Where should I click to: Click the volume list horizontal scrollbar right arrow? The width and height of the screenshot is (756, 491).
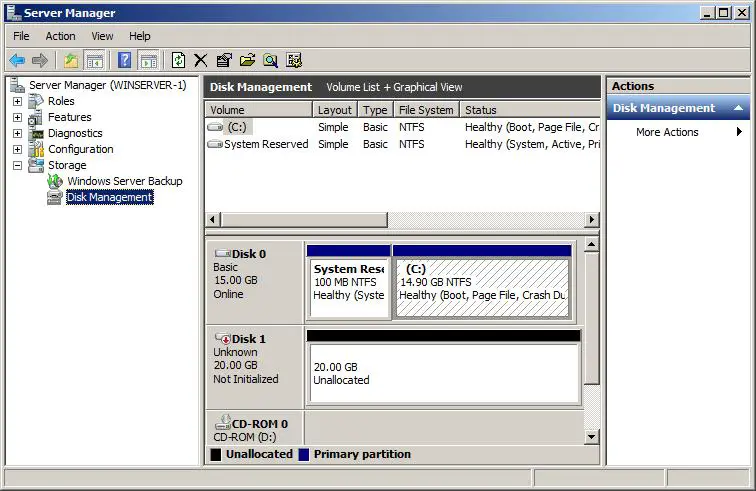coord(592,220)
